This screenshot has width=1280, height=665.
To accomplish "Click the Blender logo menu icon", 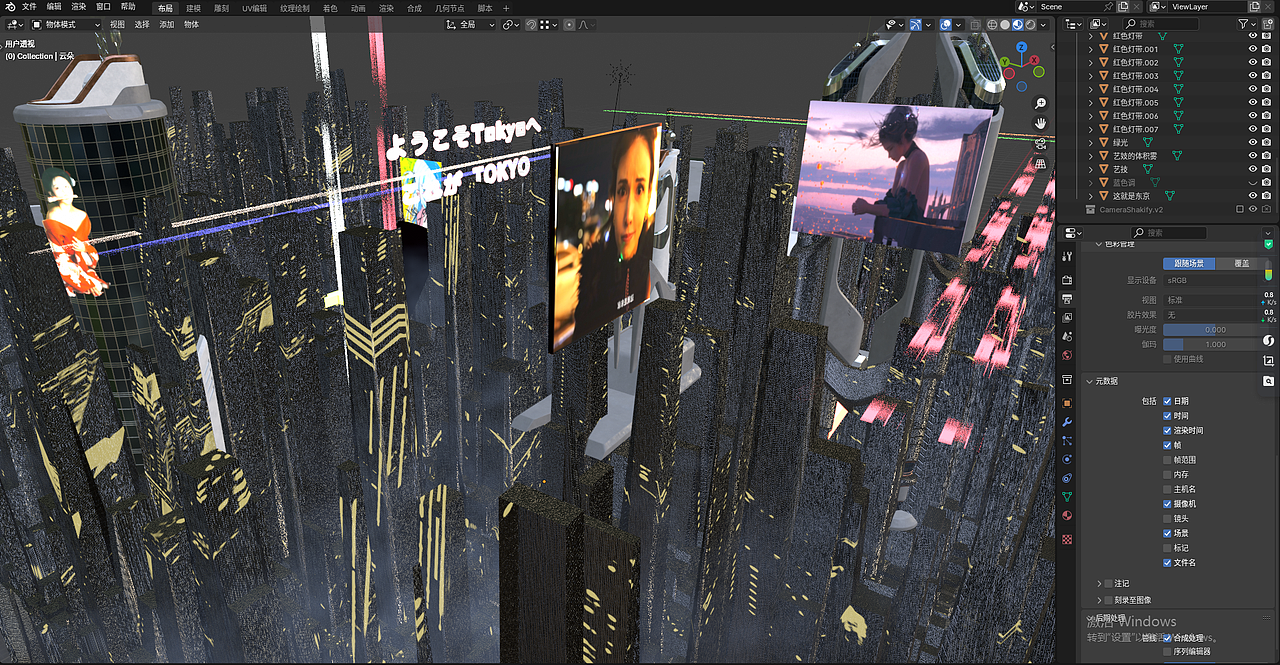I will (x=8, y=7).
